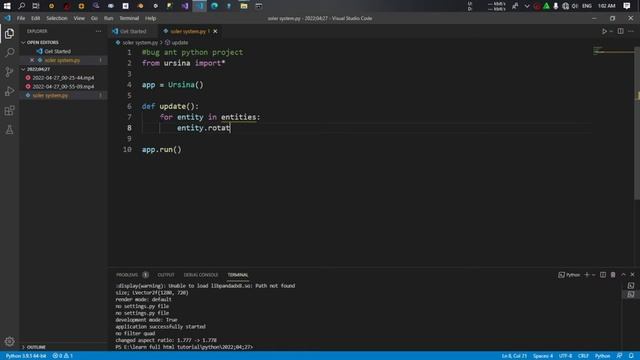640x360 pixels.
Task: Open the Run menu
Action: (x=108, y=18)
